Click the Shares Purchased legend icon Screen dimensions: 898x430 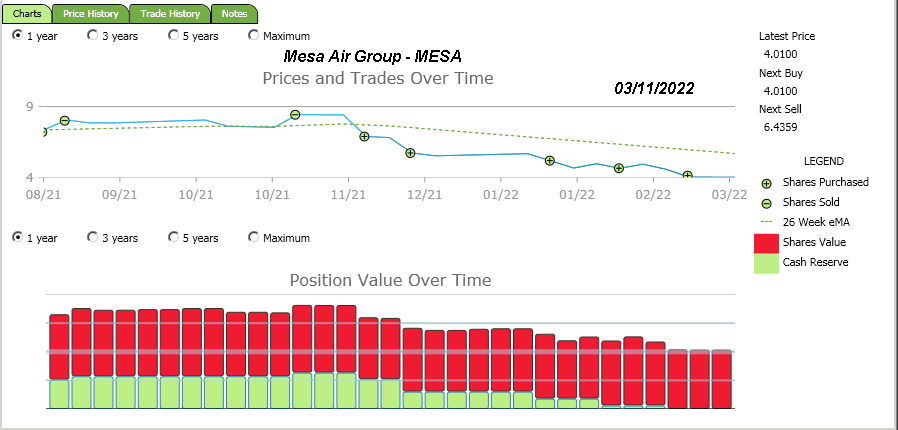[767, 183]
